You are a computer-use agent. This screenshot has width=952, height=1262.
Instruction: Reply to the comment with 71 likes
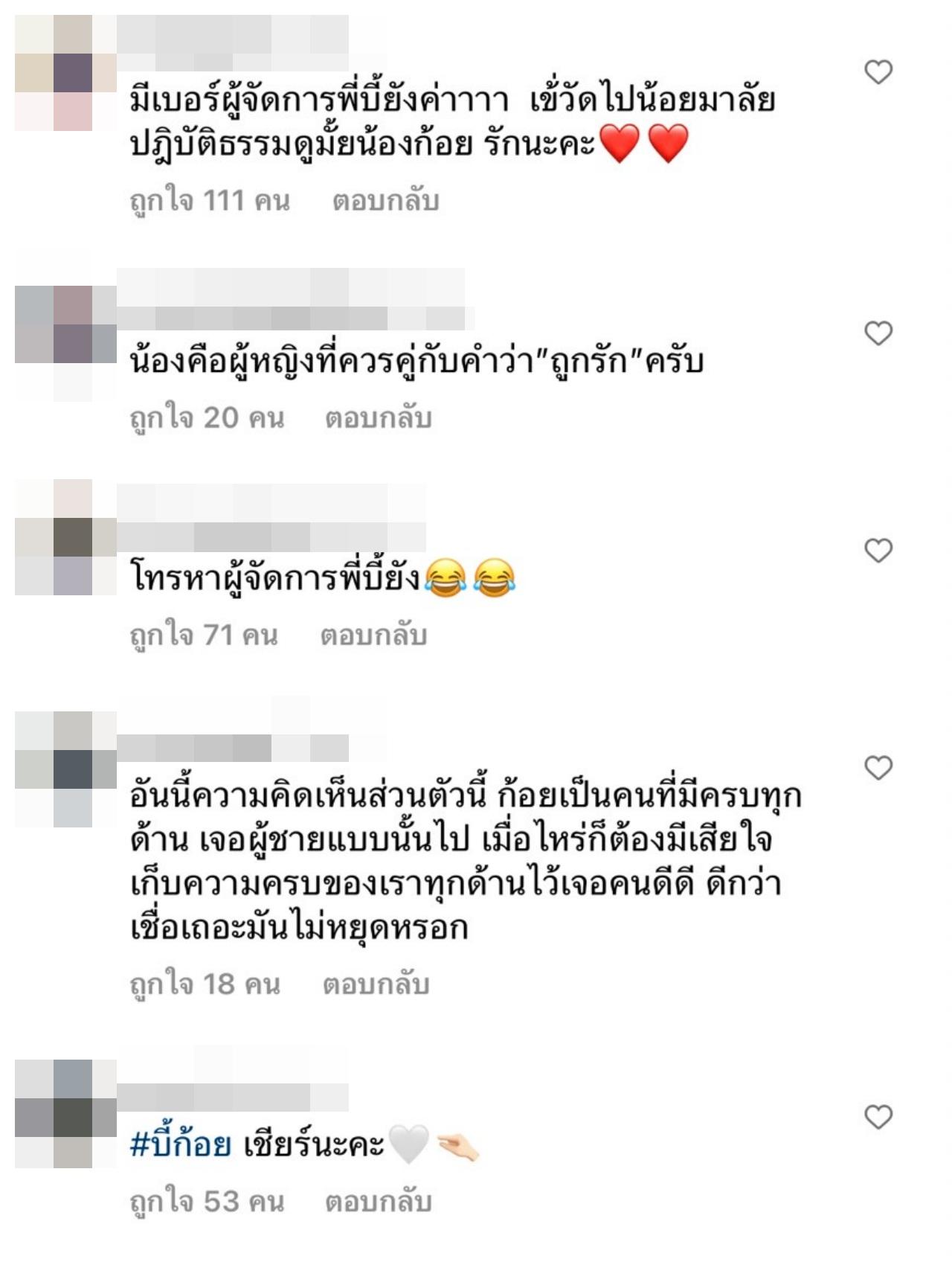coord(373,635)
